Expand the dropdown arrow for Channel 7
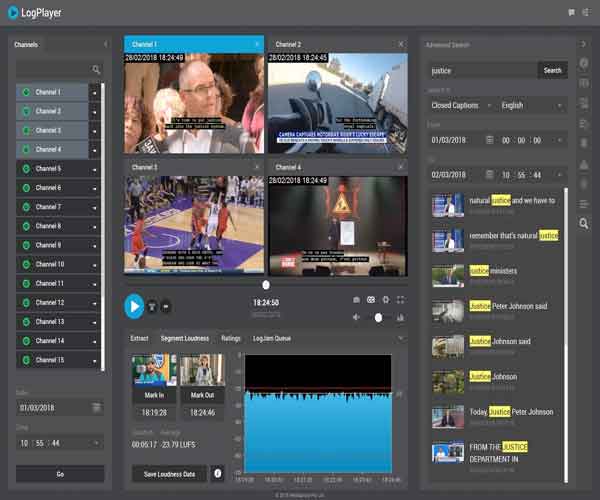This screenshot has height=500, width=600. (95, 207)
